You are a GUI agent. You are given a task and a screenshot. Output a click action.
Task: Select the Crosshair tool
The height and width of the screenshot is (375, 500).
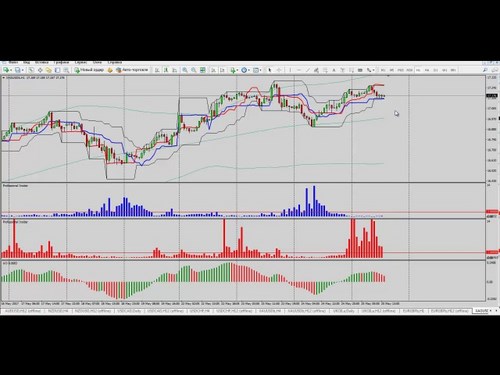[279, 70]
